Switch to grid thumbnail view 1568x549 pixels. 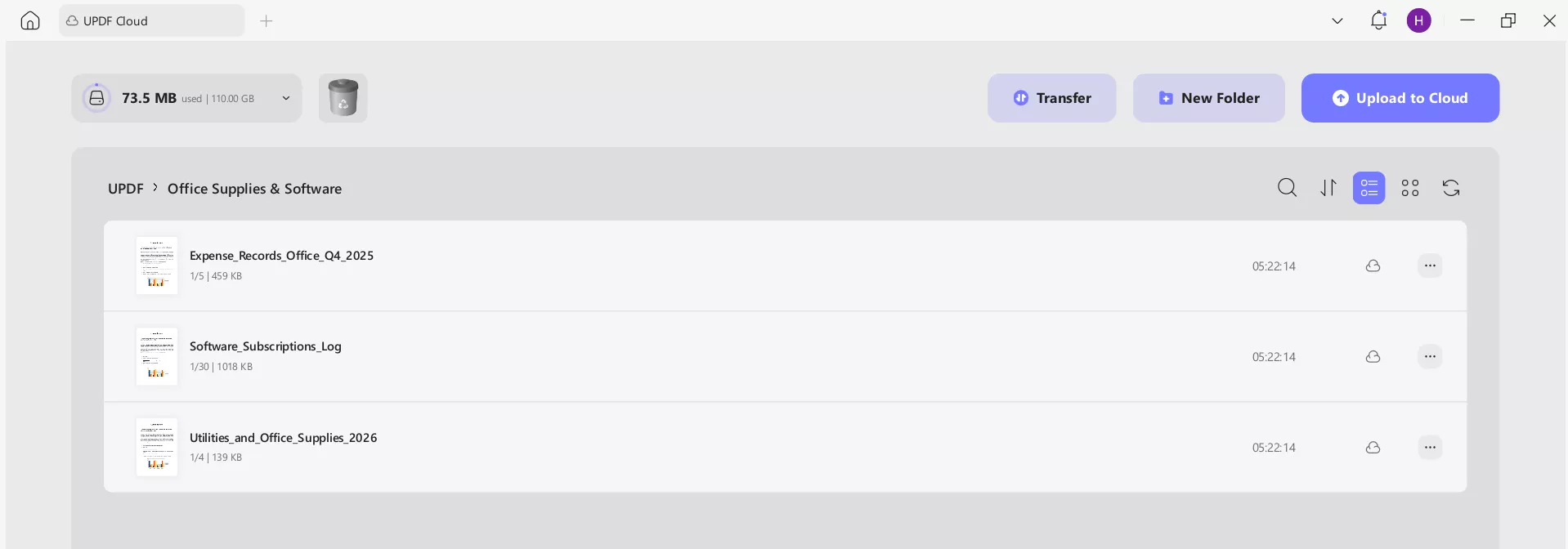tap(1410, 188)
